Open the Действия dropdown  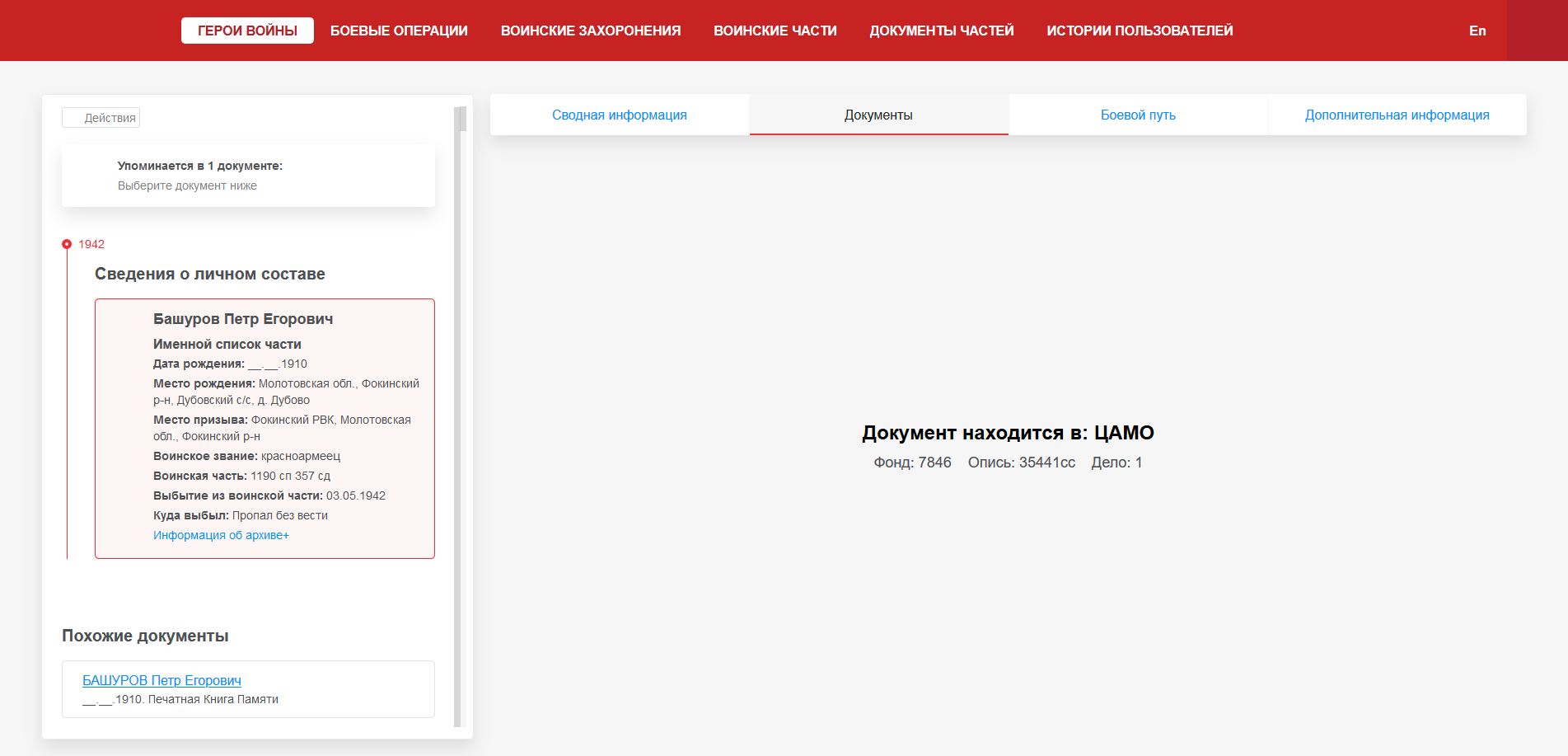(x=101, y=118)
